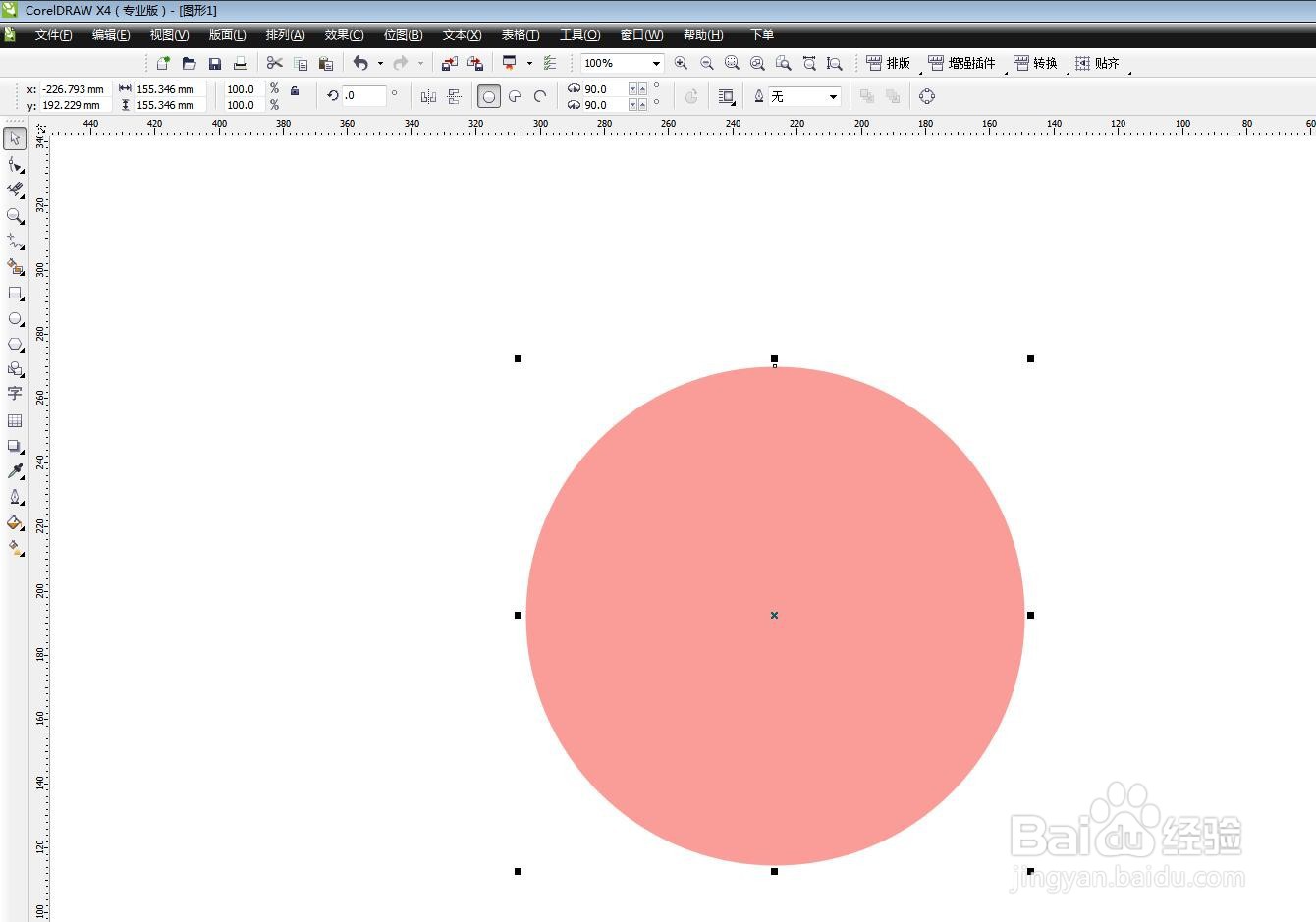Create a new document
Image resolution: width=1316 pixels, height=922 pixels.
(x=163, y=63)
